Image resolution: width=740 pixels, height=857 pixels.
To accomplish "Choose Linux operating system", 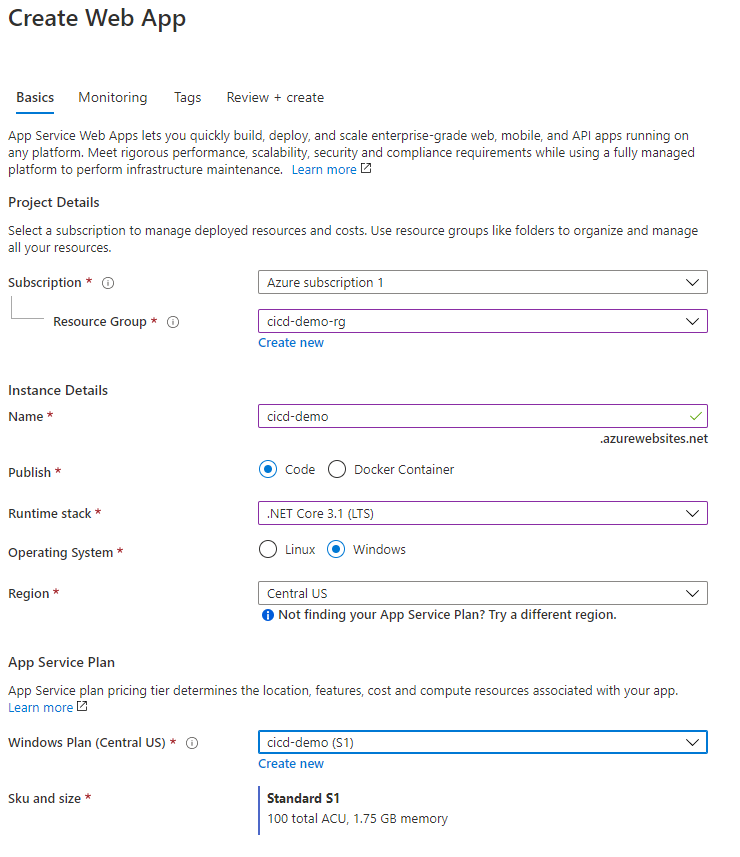I will click(x=268, y=549).
